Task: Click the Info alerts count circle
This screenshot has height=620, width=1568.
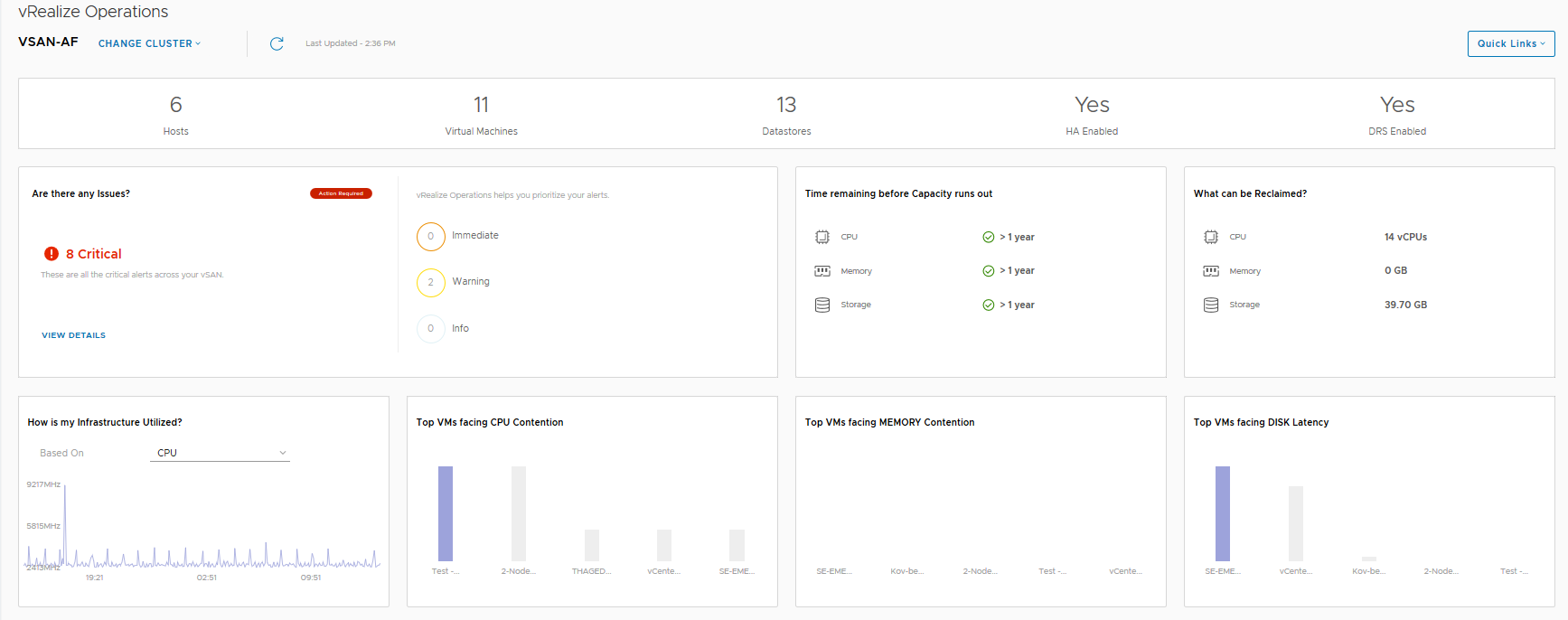Action: click(431, 328)
